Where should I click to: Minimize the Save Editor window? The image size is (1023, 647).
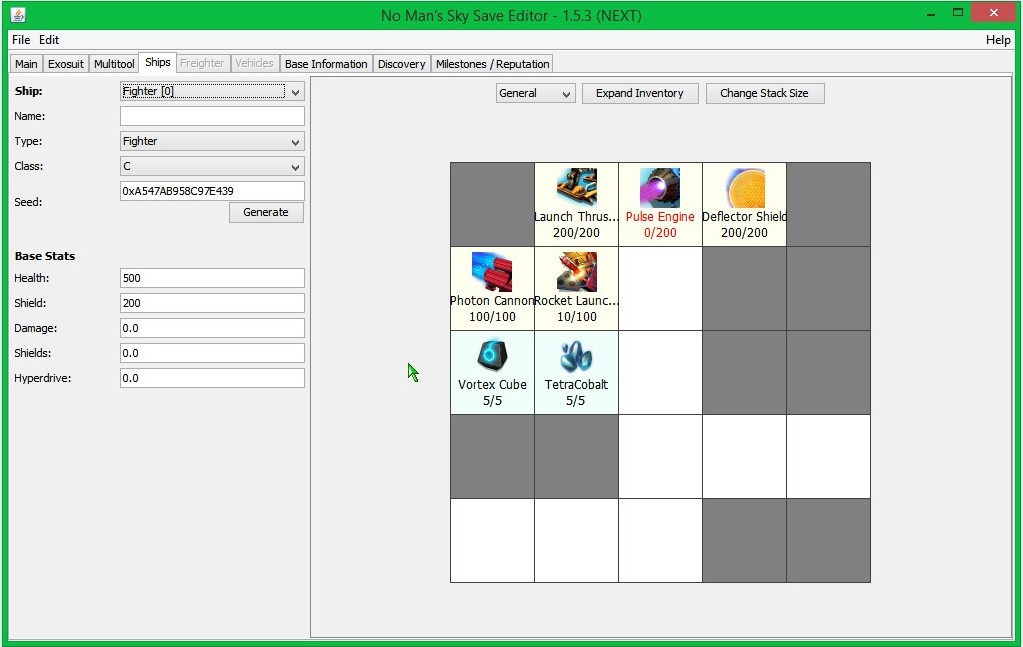931,13
